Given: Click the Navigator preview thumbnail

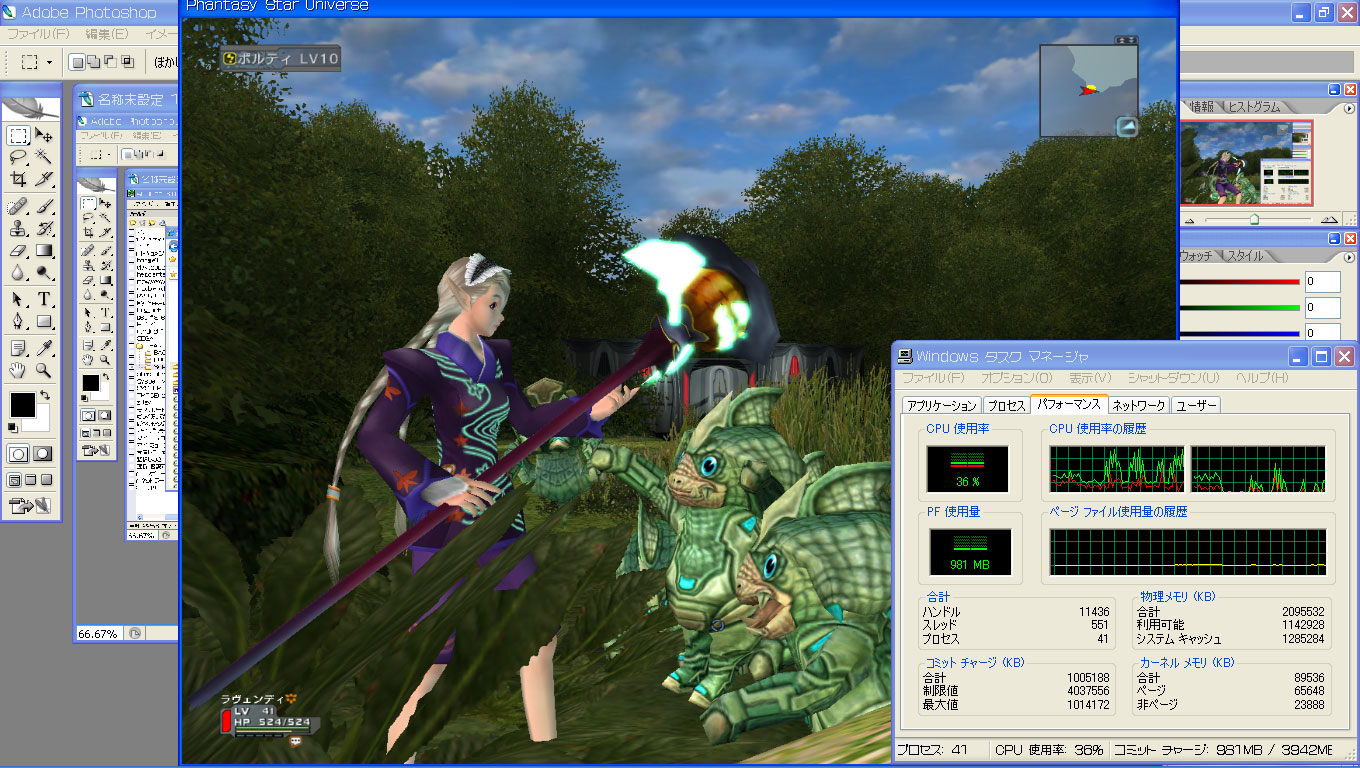Looking at the screenshot, I should [x=1247, y=163].
